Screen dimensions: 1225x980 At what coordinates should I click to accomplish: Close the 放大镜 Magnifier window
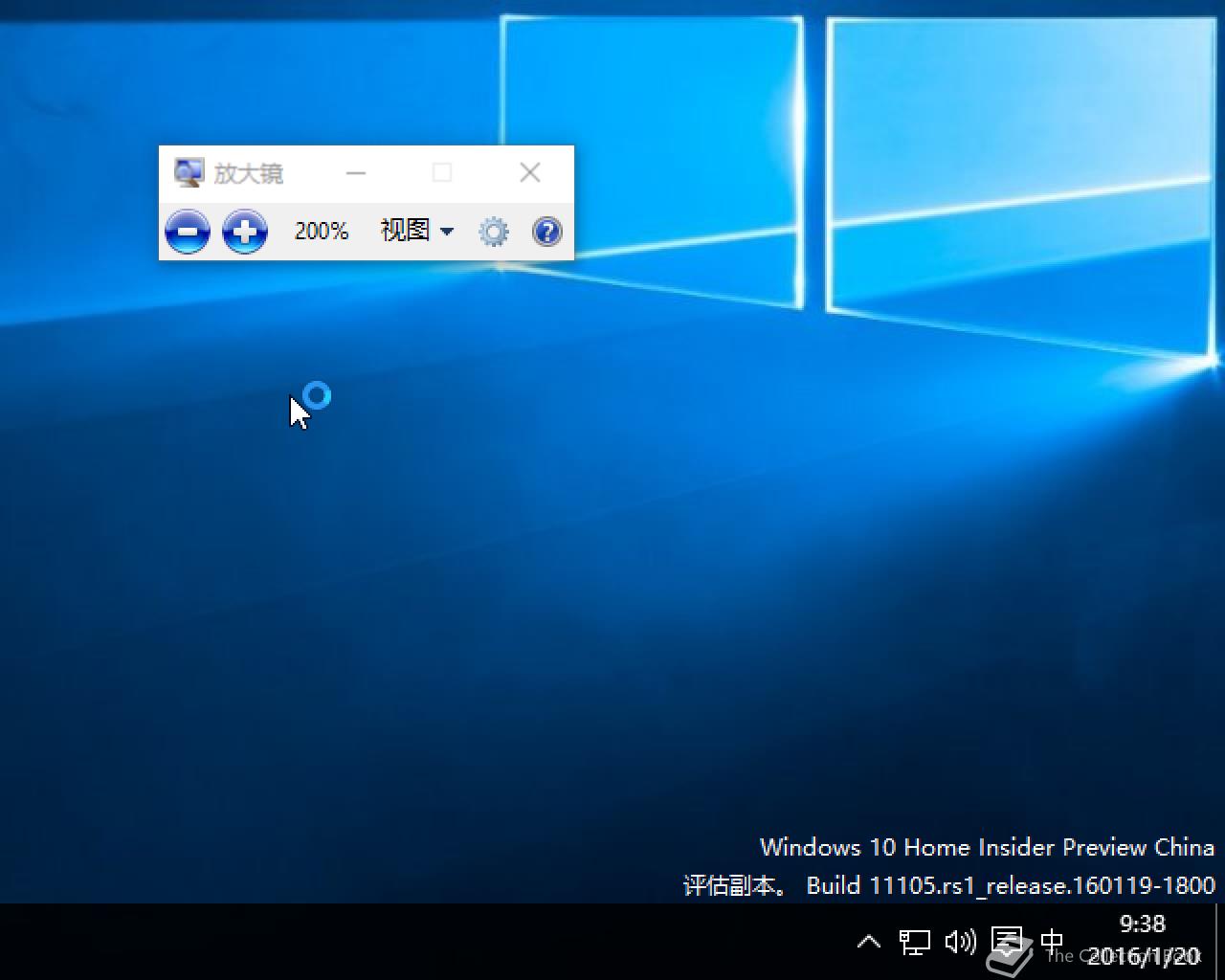click(530, 172)
